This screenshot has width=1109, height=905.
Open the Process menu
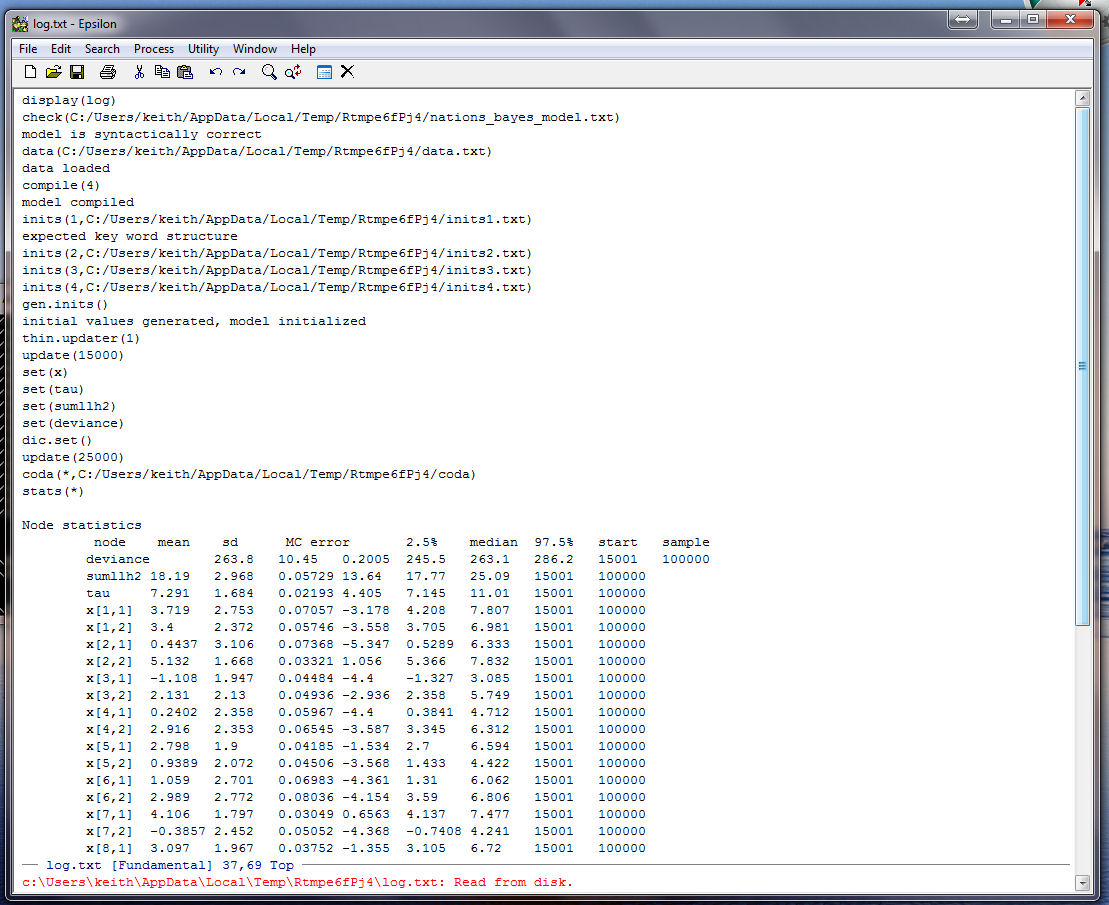pos(153,49)
